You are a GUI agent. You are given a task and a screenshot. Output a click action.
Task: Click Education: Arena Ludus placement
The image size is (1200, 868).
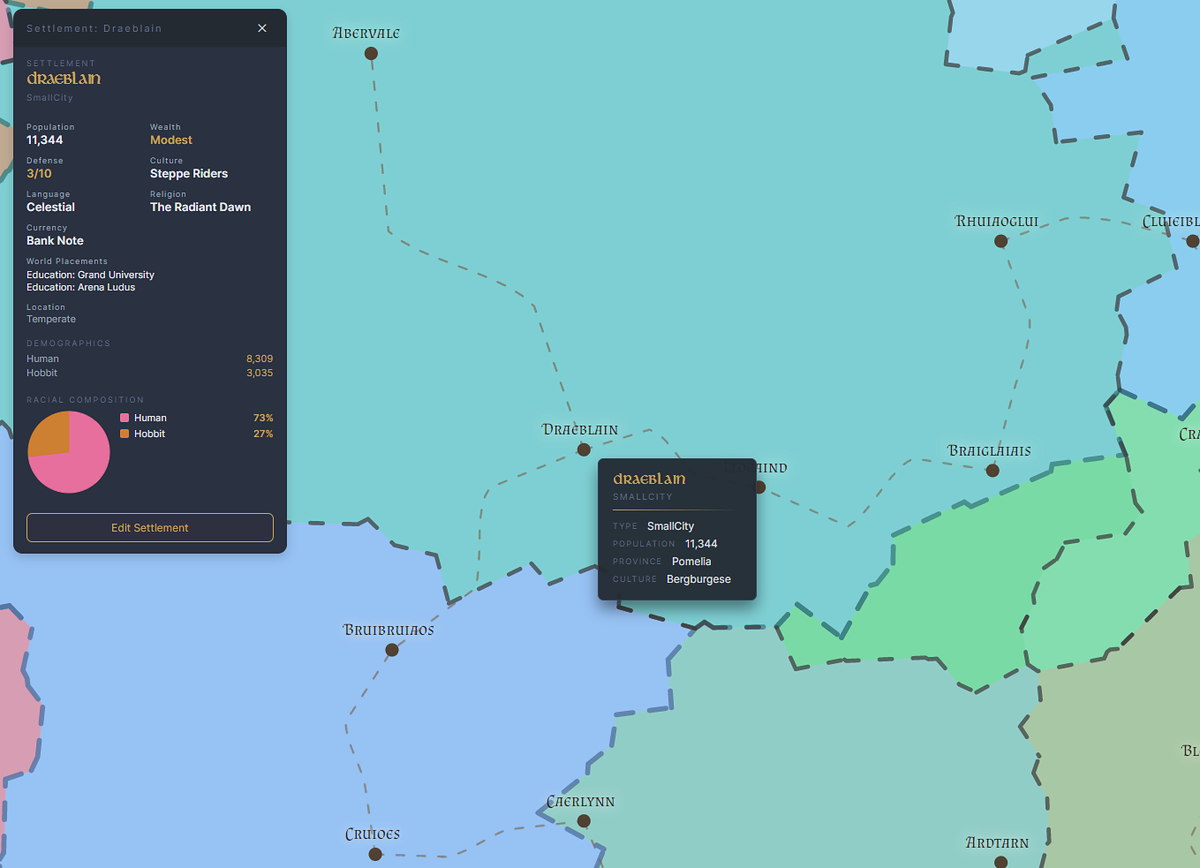[x=81, y=287]
